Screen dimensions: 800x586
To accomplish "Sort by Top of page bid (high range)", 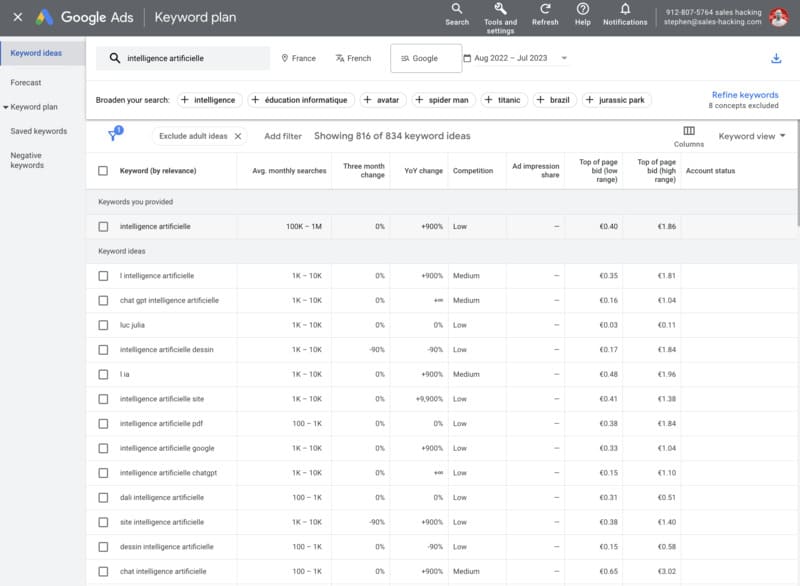I will point(656,170).
